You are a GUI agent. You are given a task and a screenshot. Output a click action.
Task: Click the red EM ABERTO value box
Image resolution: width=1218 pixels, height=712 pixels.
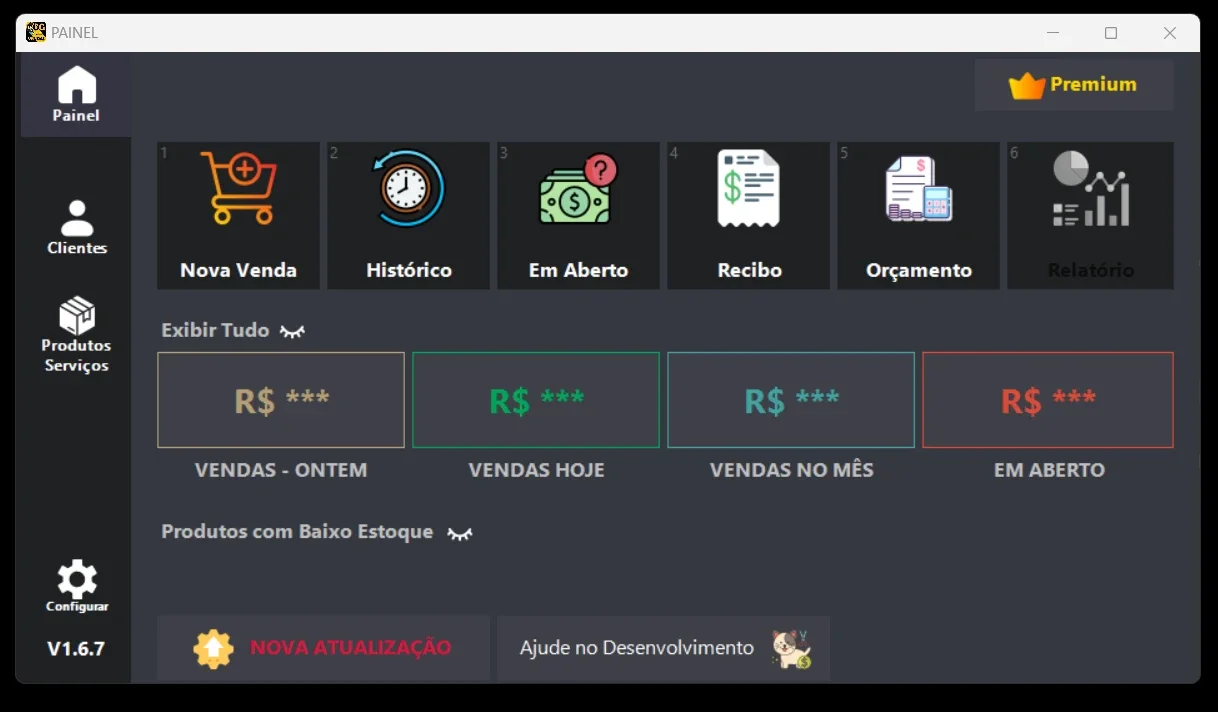pos(1048,400)
